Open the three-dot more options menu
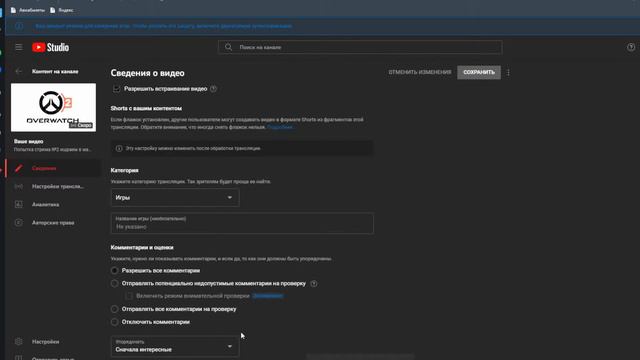This screenshot has height=360, width=640. pos(508,73)
